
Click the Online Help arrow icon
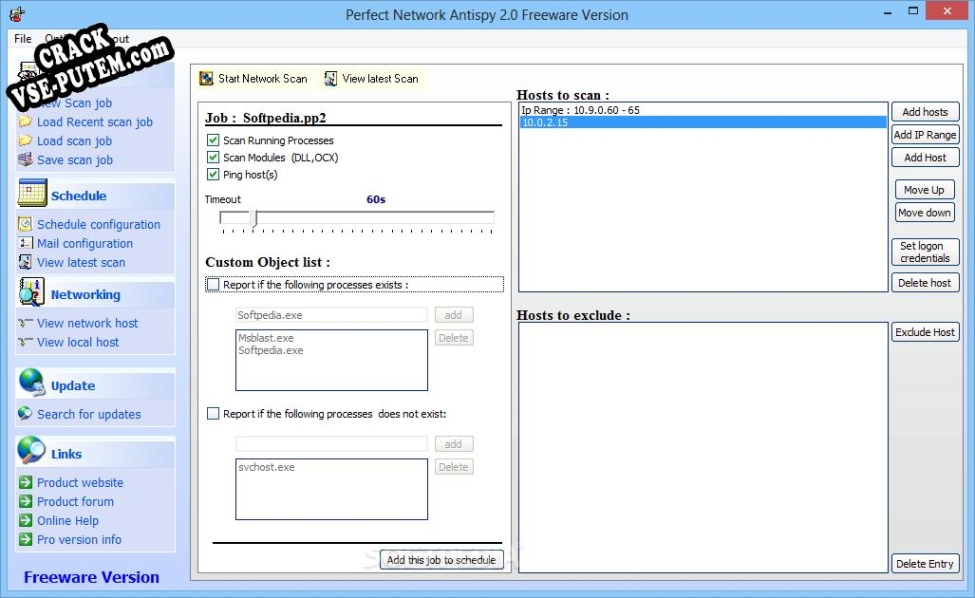click(25, 520)
